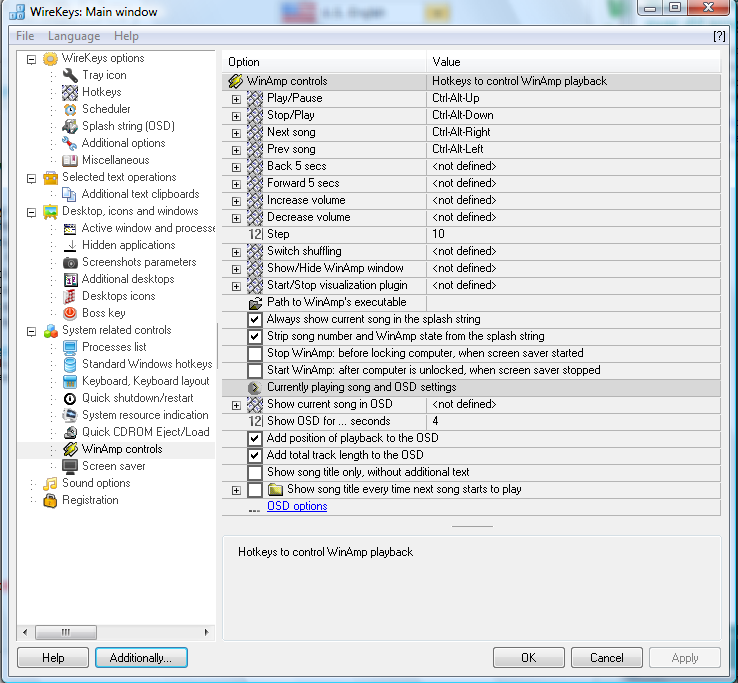The width and height of the screenshot is (738, 683).
Task: Click the Currently playing song and OSD settings header
Action: click(471, 387)
